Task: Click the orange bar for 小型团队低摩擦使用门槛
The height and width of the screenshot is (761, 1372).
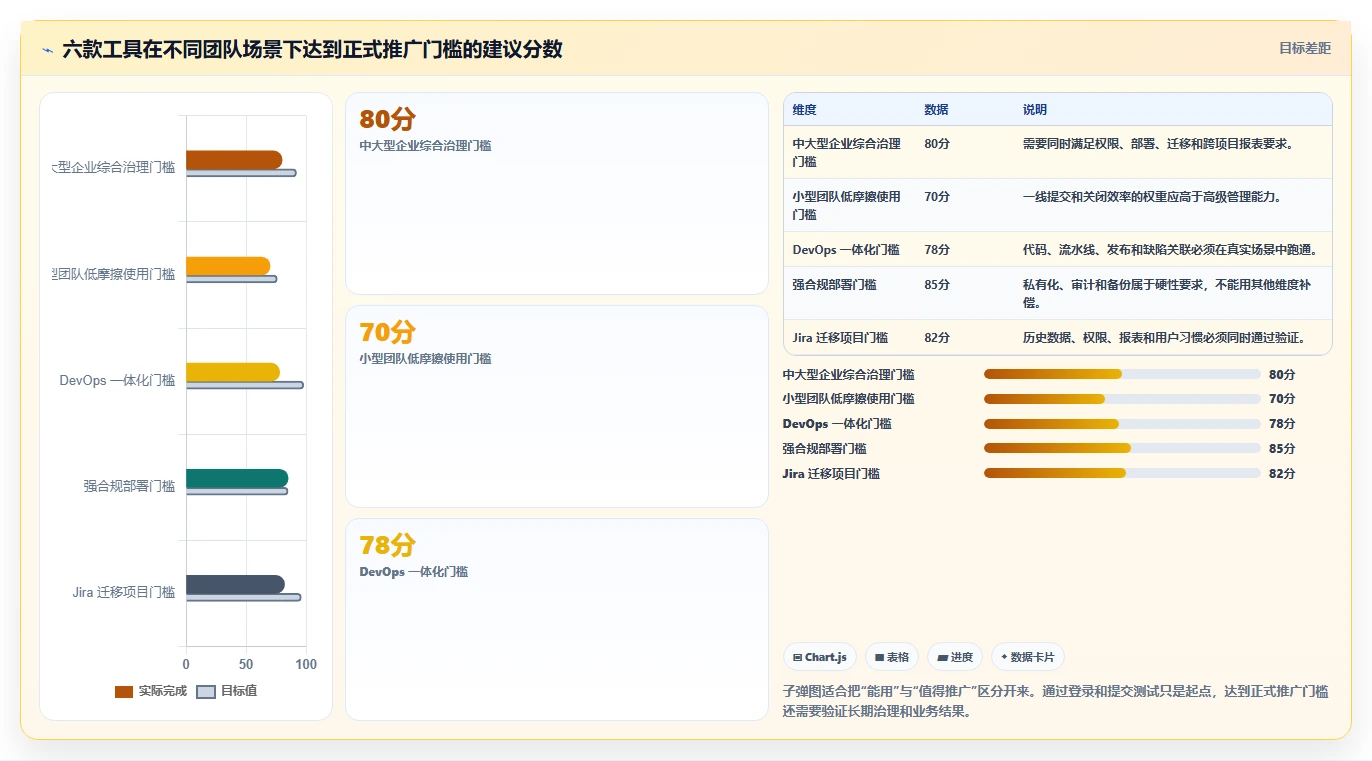Action: click(x=228, y=266)
